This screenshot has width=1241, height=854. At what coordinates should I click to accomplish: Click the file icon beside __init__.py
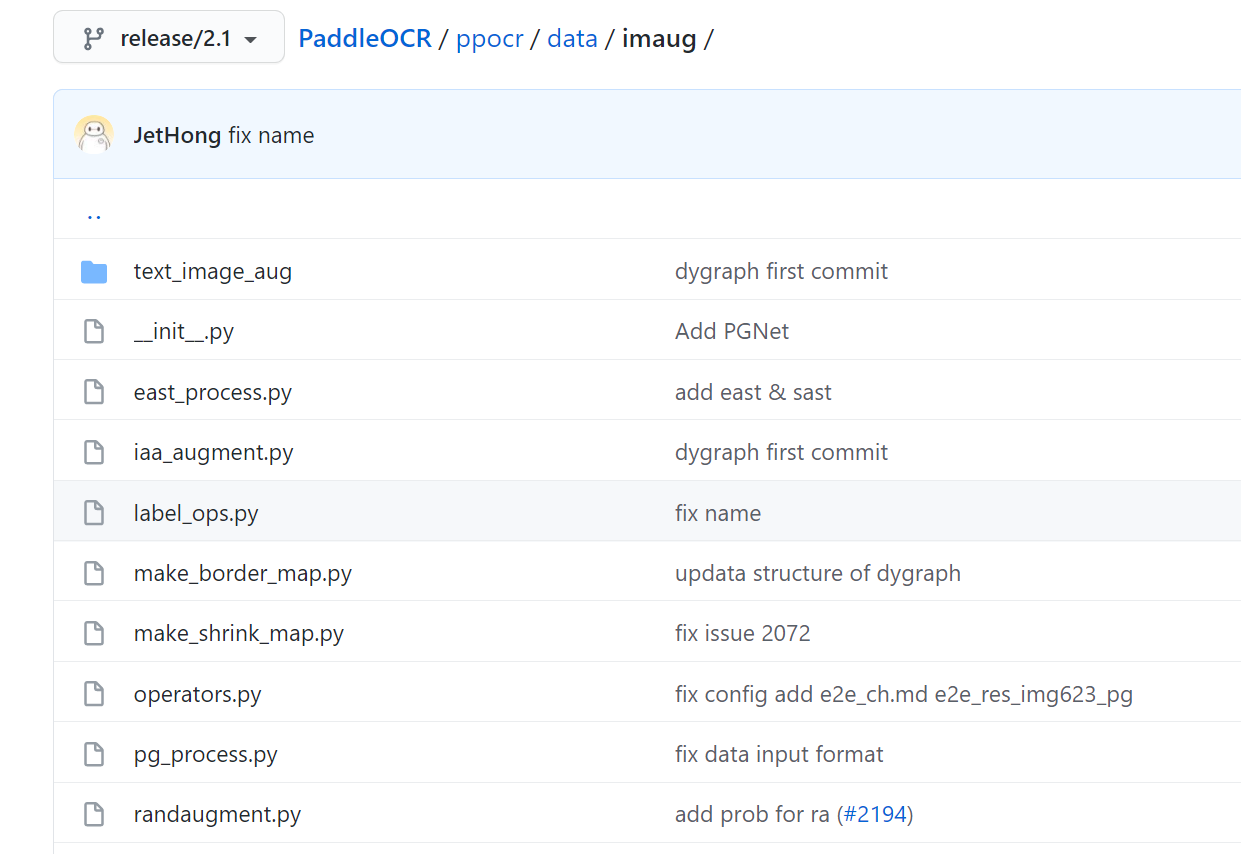click(x=93, y=331)
